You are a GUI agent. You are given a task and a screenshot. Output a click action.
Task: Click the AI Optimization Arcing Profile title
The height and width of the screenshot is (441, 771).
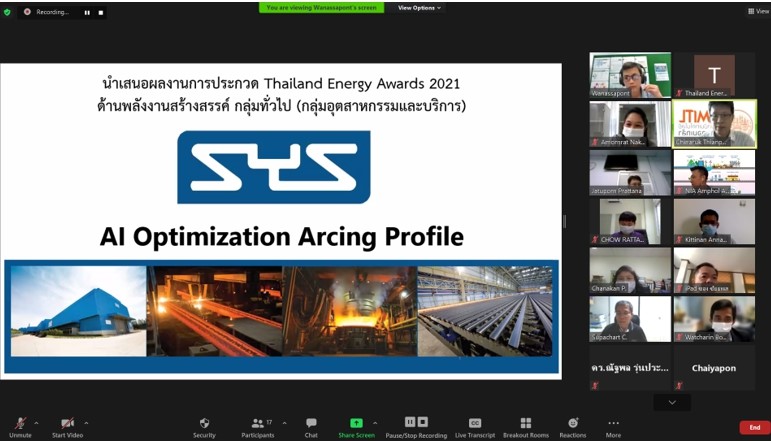click(x=282, y=236)
